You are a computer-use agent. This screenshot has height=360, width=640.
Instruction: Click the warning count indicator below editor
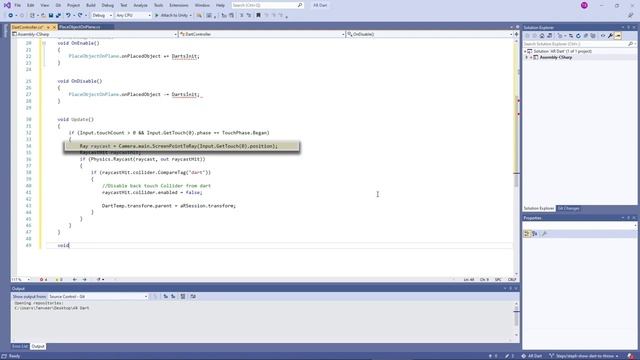tap(59, 280)
